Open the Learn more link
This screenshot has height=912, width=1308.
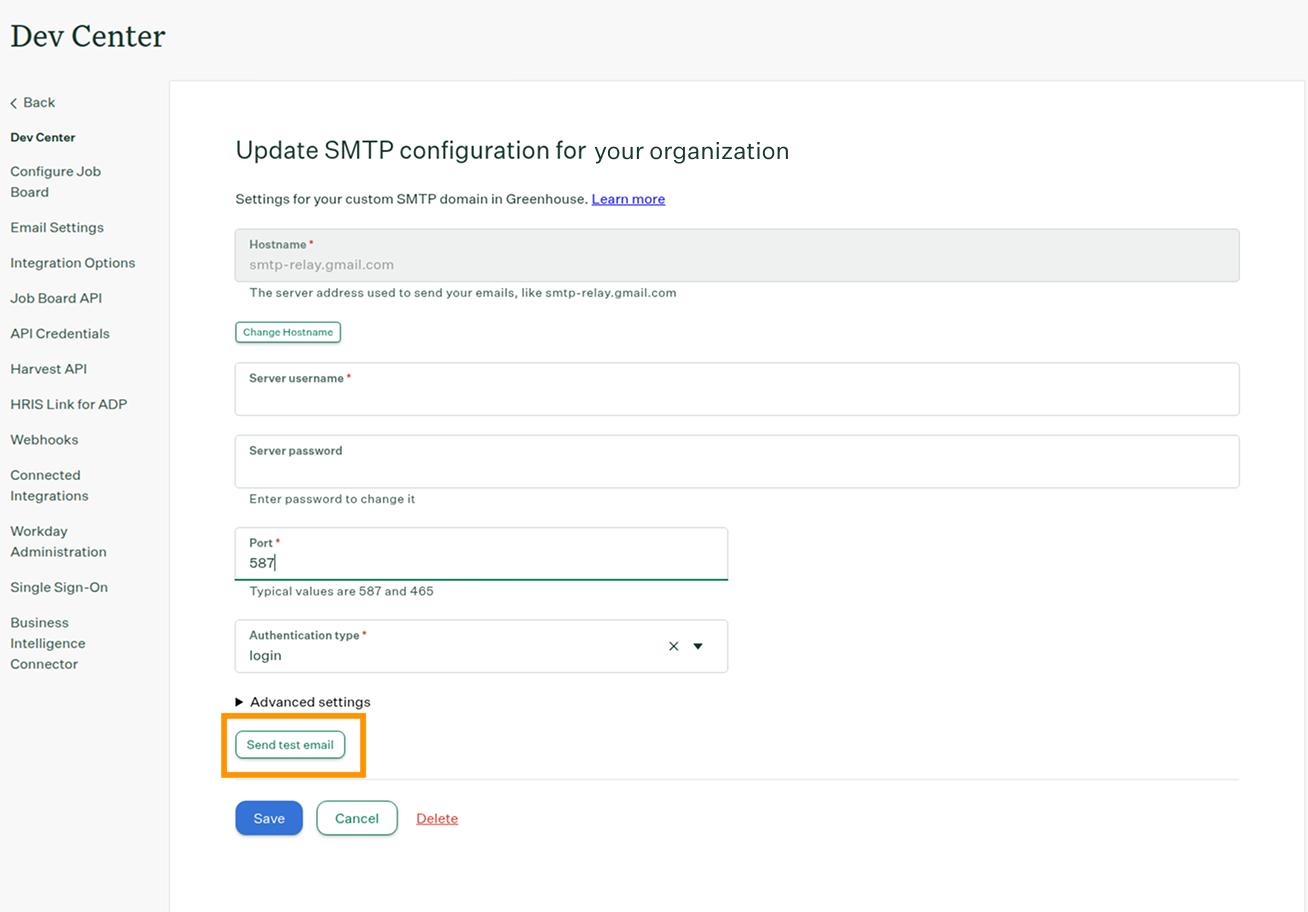628,199
